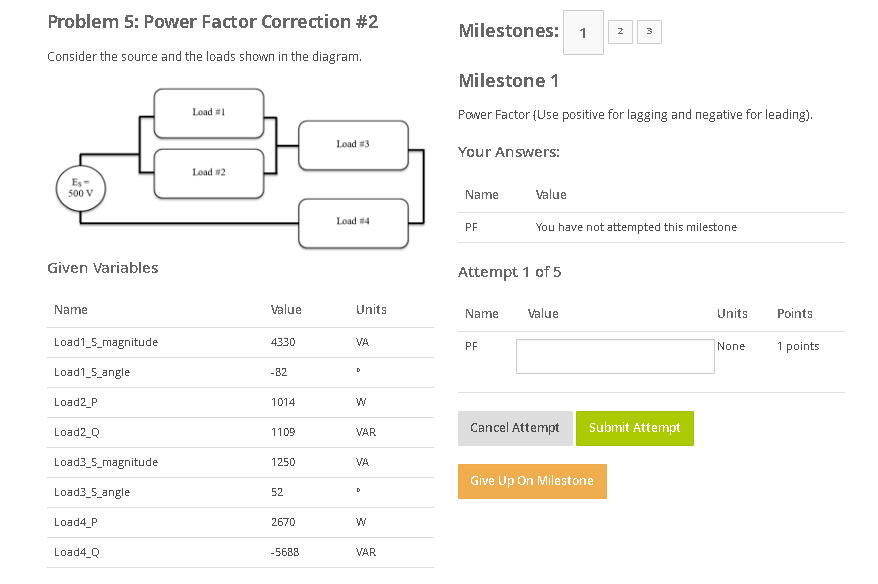Switch to Milestone 2 tab
The width and height of the screenshot is (878, 584).
(620, 31)
